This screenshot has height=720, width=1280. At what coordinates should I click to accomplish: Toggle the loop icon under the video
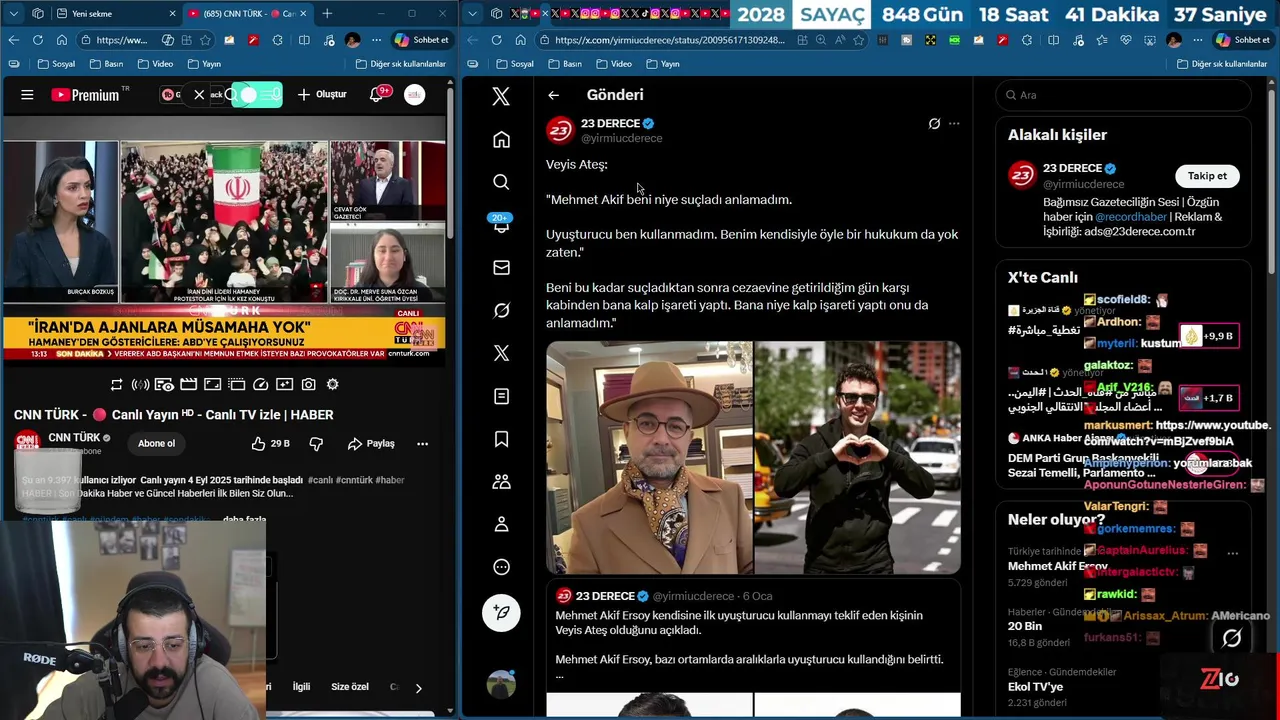pyautogui.click(x=117, y=385)
